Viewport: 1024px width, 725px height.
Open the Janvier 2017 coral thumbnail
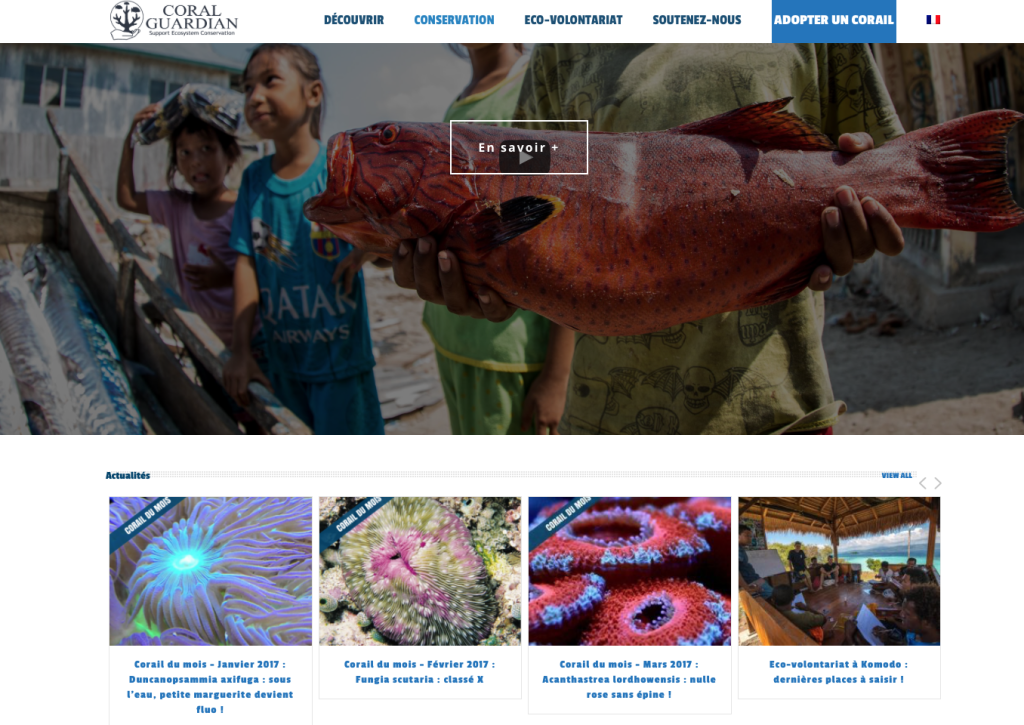(x=210, y=572)
